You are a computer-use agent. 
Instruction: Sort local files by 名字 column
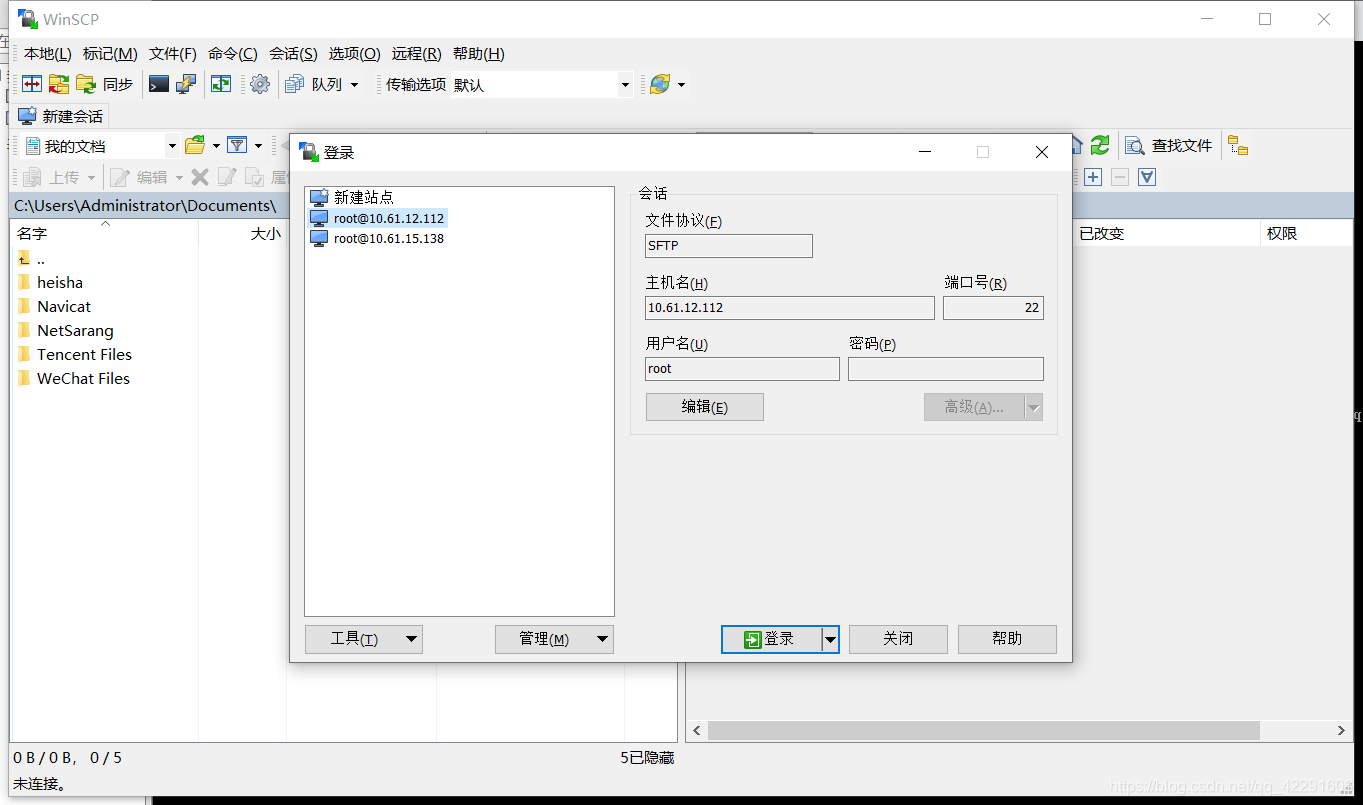tap(105, 233)
